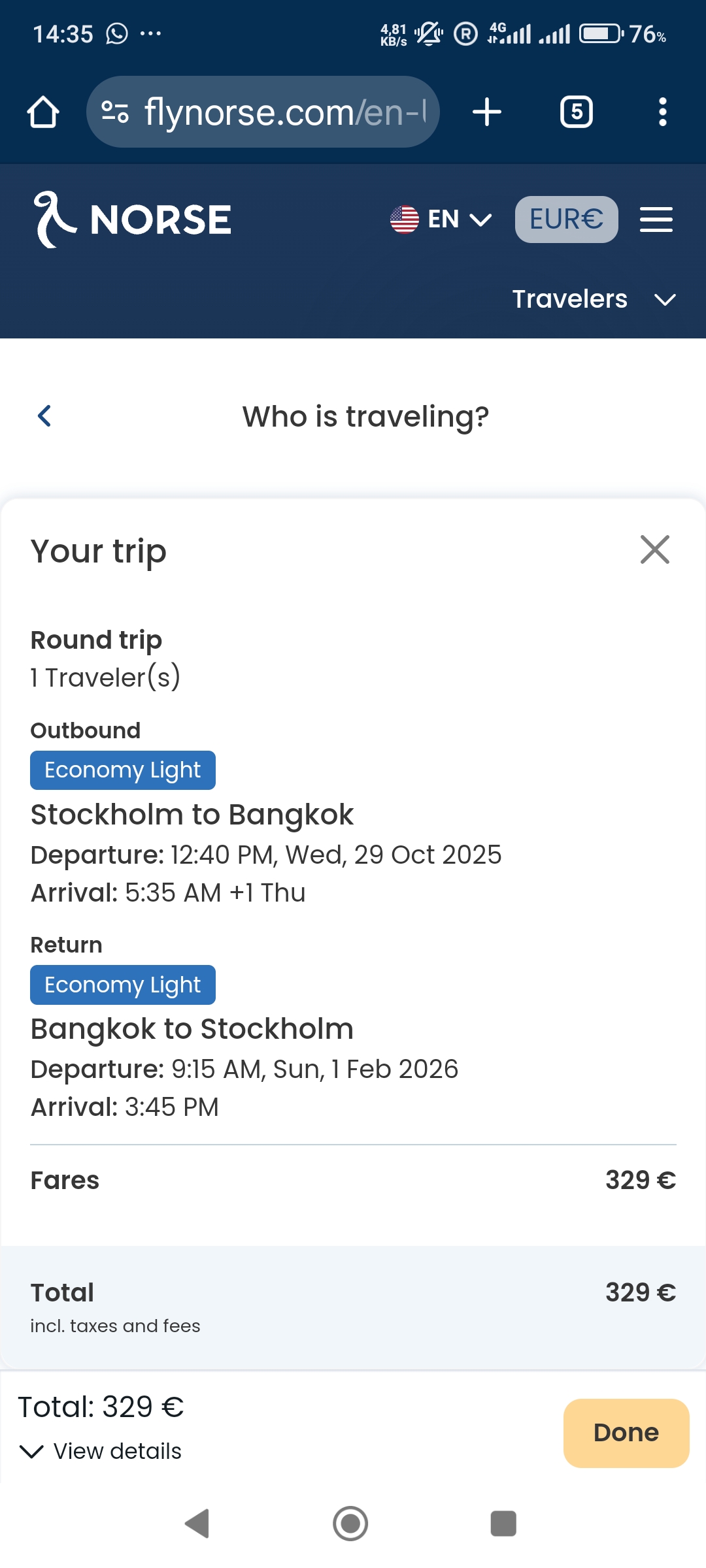Expand the Travelers section
Image resolution: width=706 pixels, height=1568 pixels.
(594, 299)
